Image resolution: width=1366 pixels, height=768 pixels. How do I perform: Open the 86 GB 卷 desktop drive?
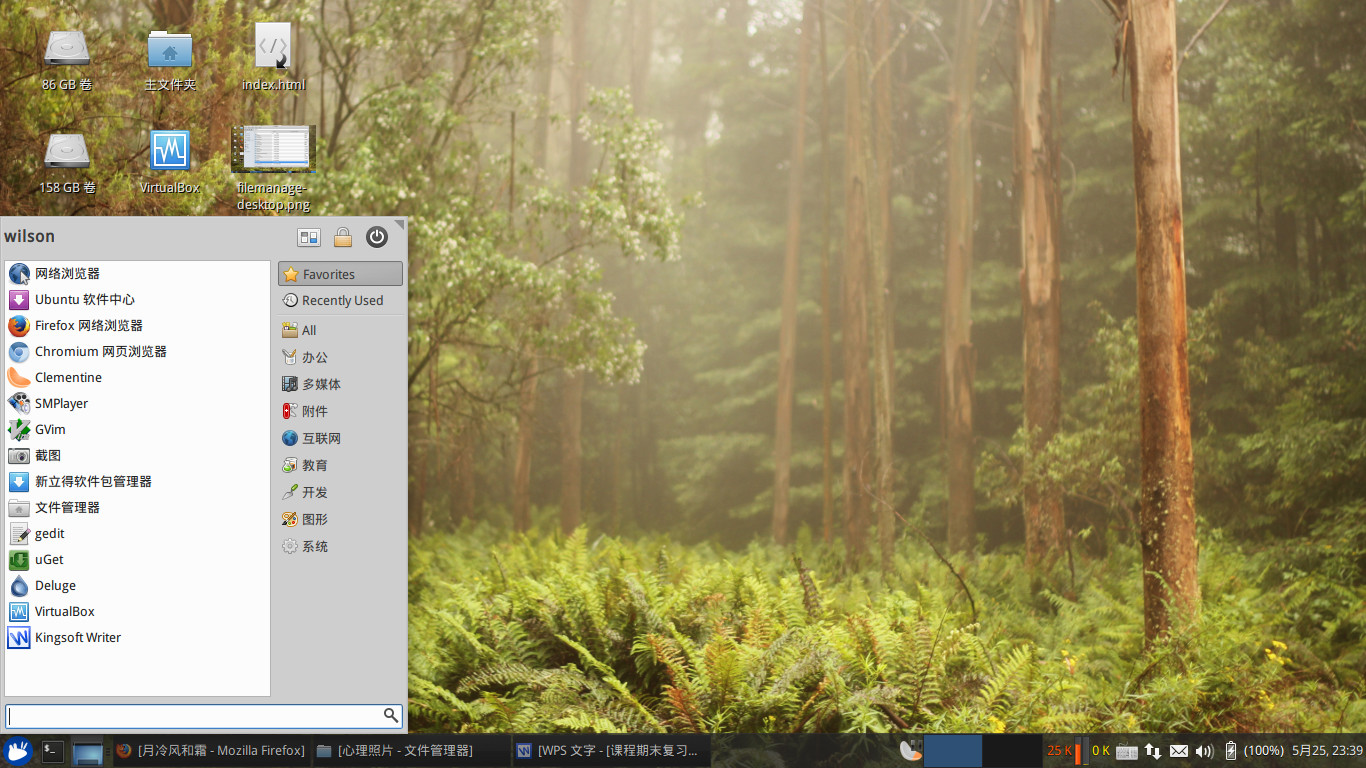[x=67, y=60]
